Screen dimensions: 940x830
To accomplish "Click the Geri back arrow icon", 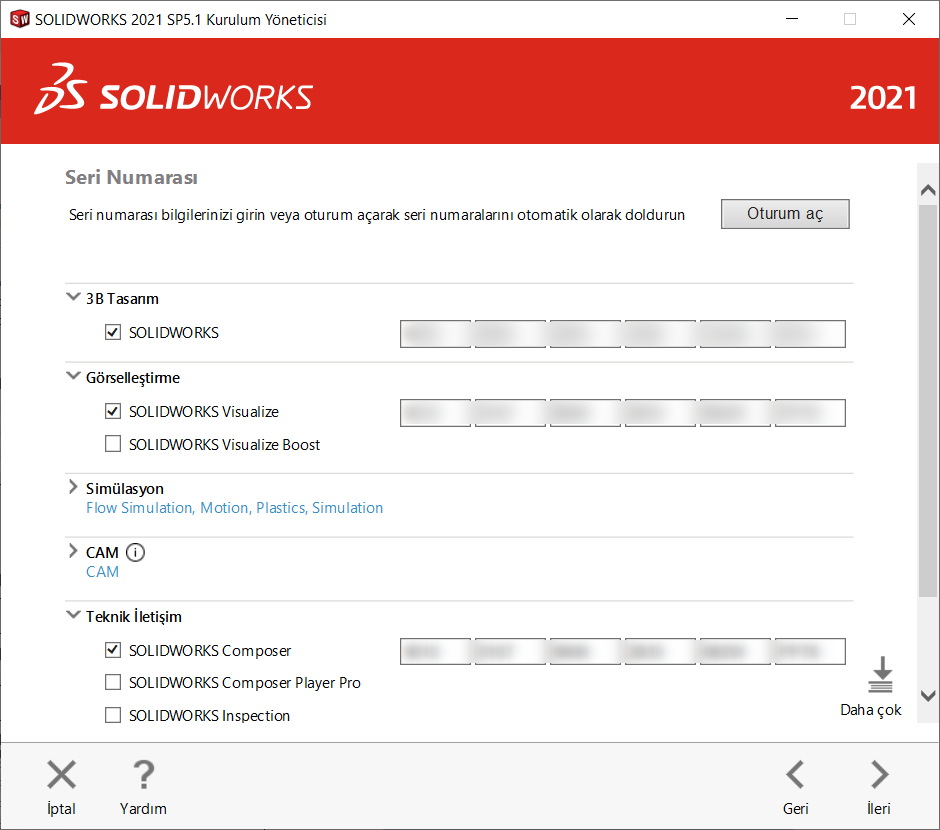I will point(795,774).
